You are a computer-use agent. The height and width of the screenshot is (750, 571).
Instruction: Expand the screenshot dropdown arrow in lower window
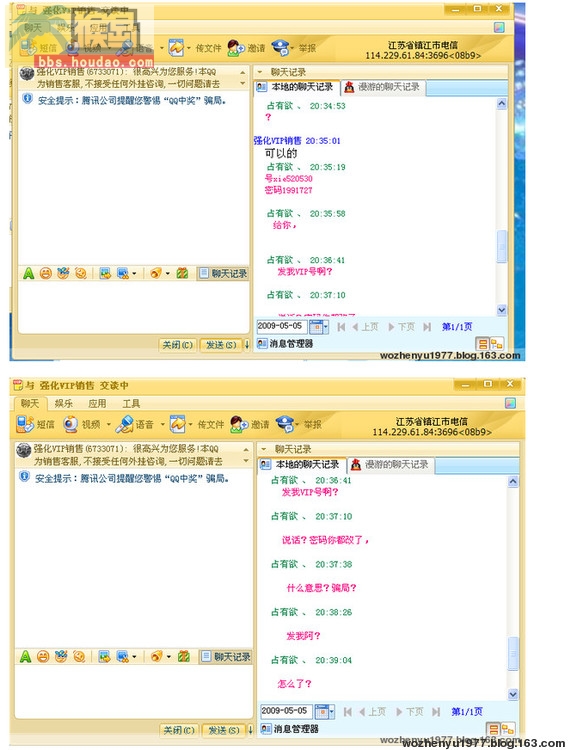pyautogui.click(x=134, y=657)
